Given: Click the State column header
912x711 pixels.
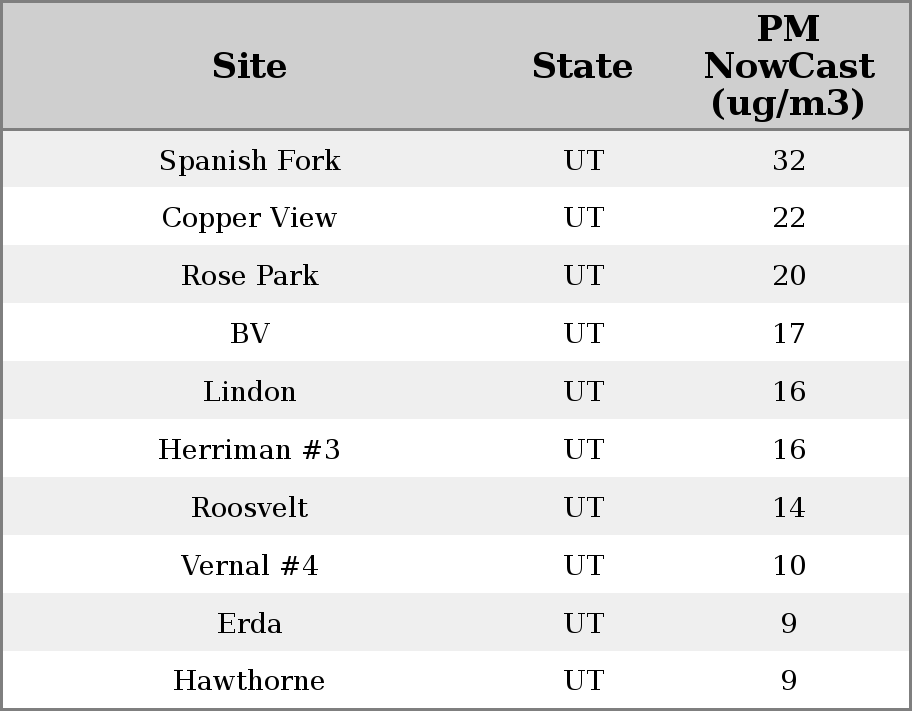Looking at the screenshot, I should pos(582,67).
